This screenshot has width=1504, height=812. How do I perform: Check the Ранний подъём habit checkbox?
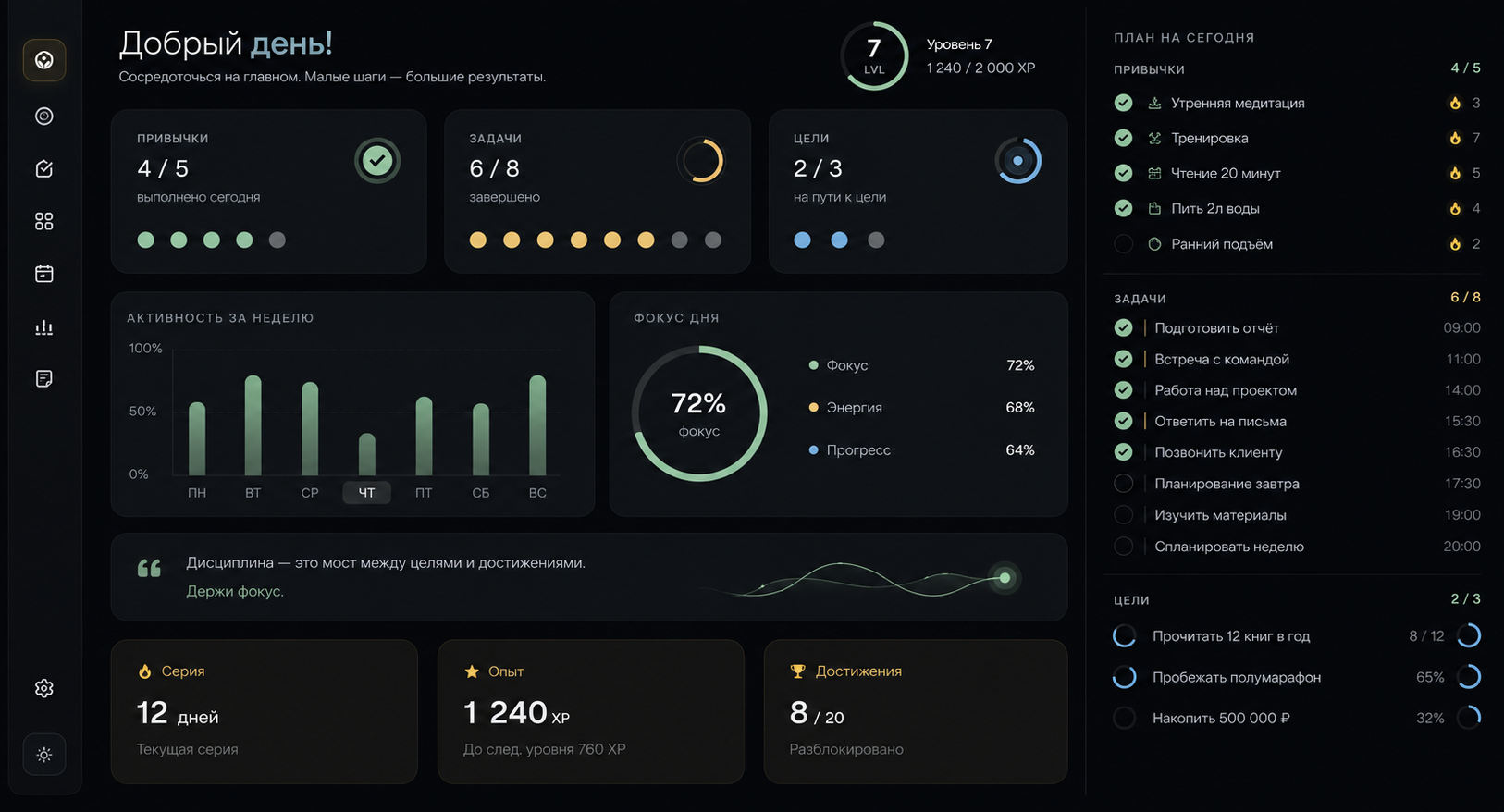(1123, 244)
